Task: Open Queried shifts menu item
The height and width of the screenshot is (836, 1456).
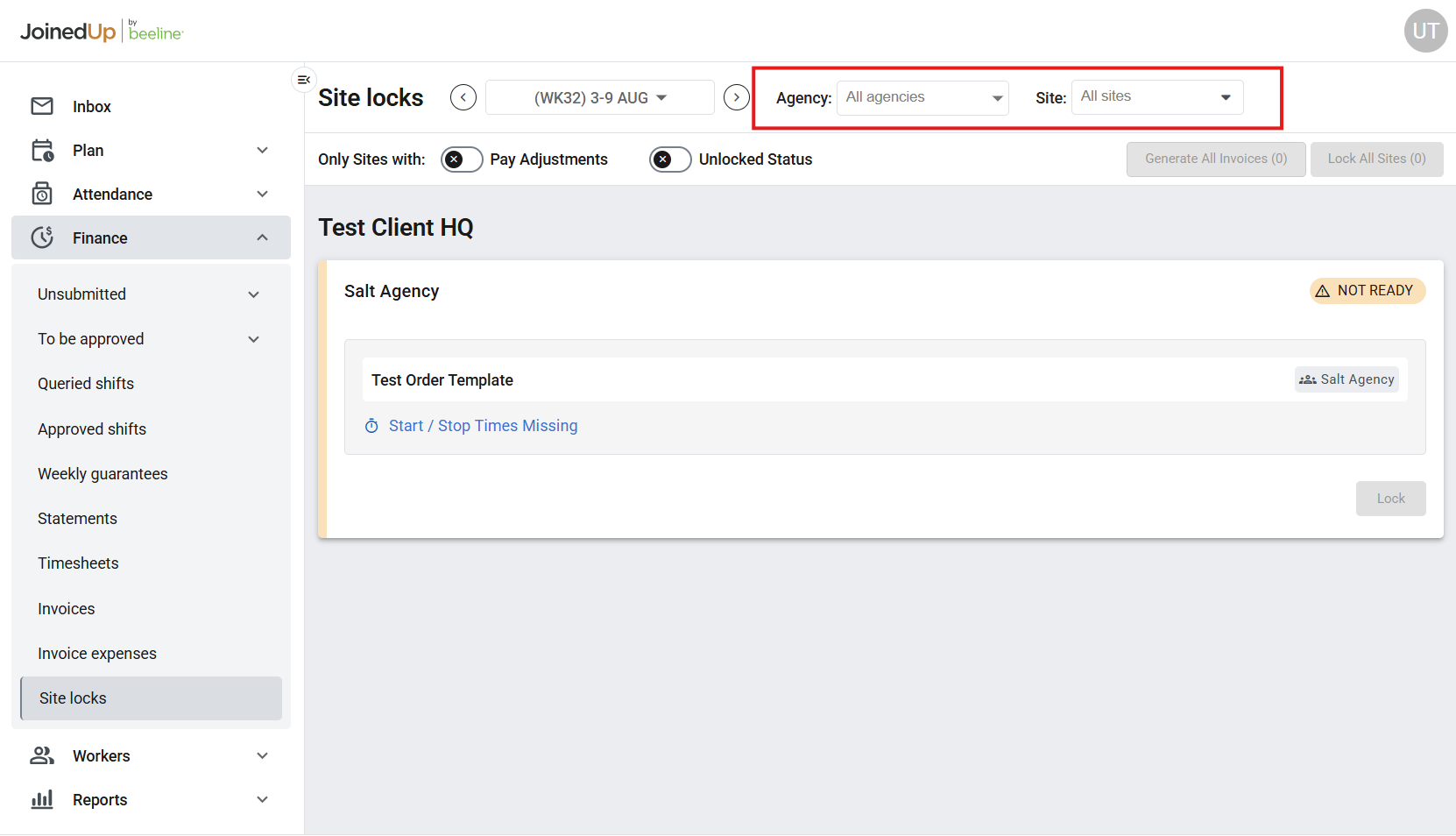Action: point(151,384)
